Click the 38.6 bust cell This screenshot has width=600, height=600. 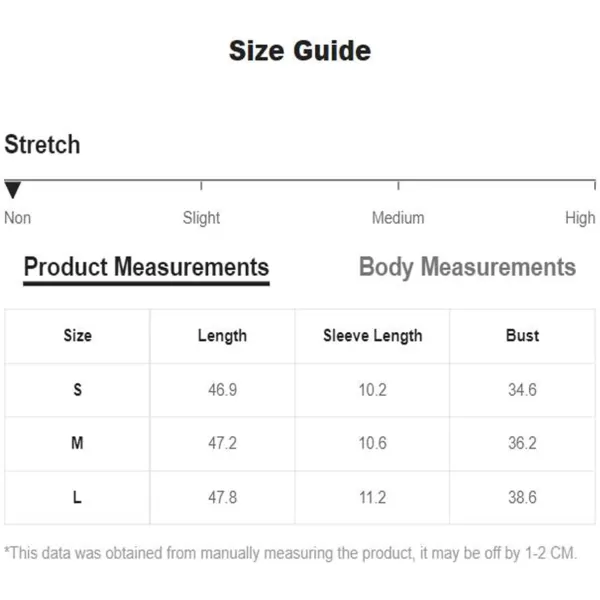[522, 497]
